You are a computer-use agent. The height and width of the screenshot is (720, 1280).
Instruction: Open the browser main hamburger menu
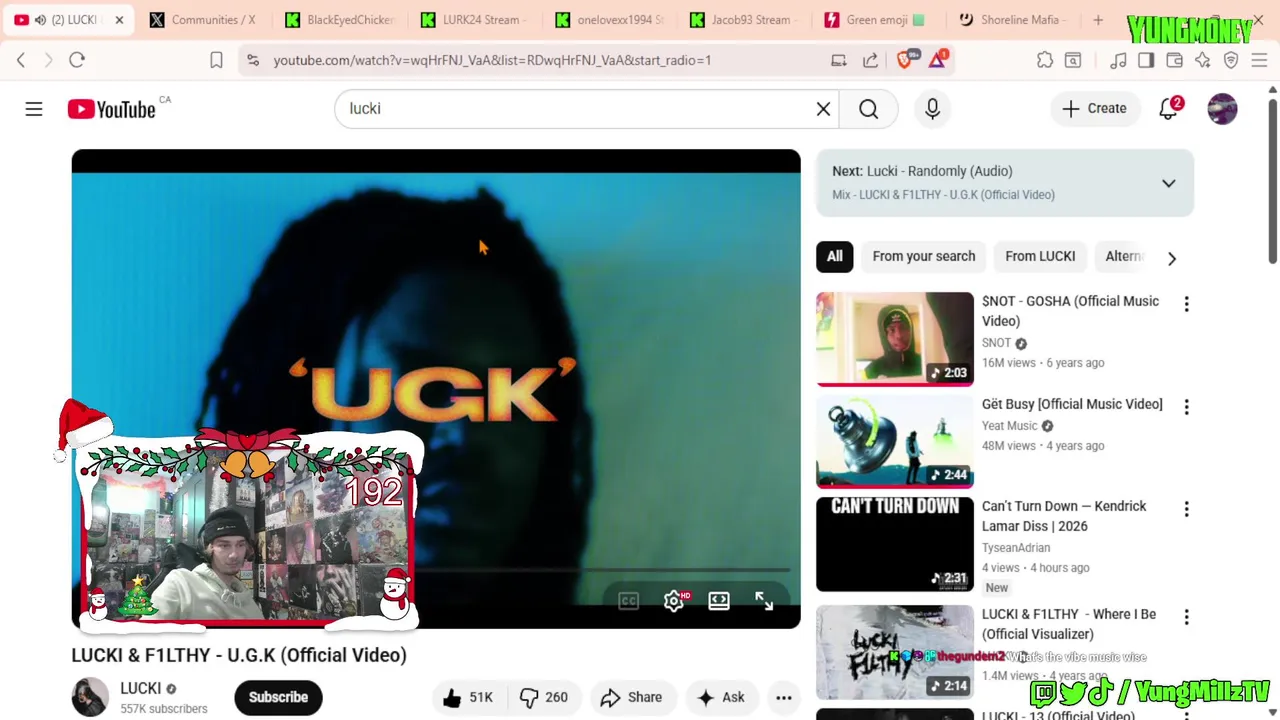pos(1259,60)
